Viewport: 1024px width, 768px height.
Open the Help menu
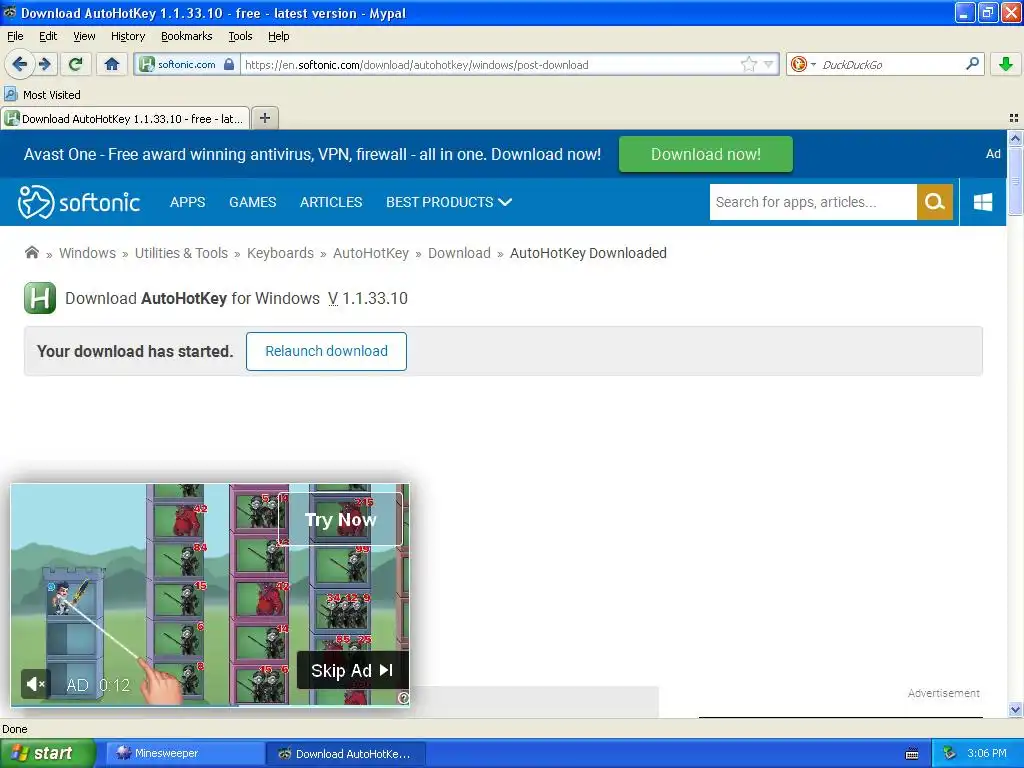tap(278, 36)
